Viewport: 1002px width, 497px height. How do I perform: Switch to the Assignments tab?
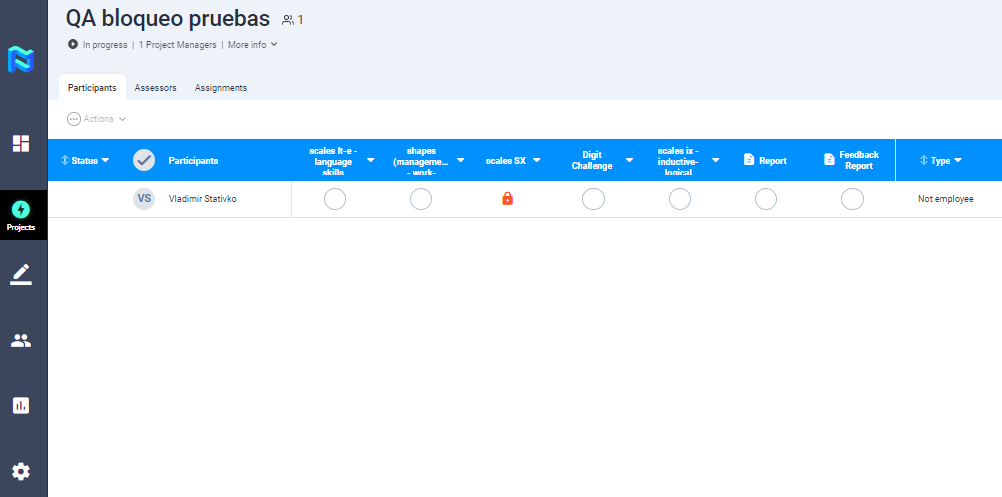221,88
